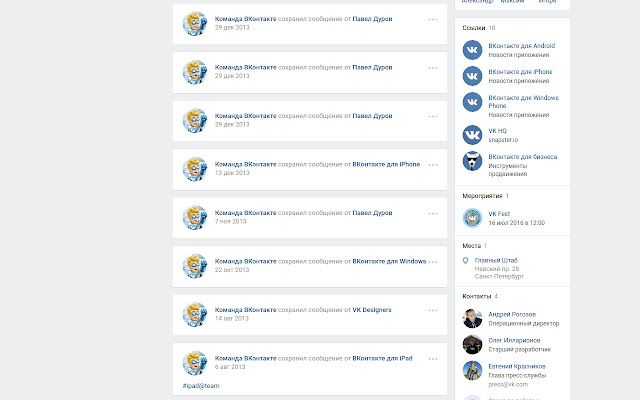This screenshot has width=640, height=400.
Task: Open the VK HQ logo icon
Action: [x=472, y=135]
